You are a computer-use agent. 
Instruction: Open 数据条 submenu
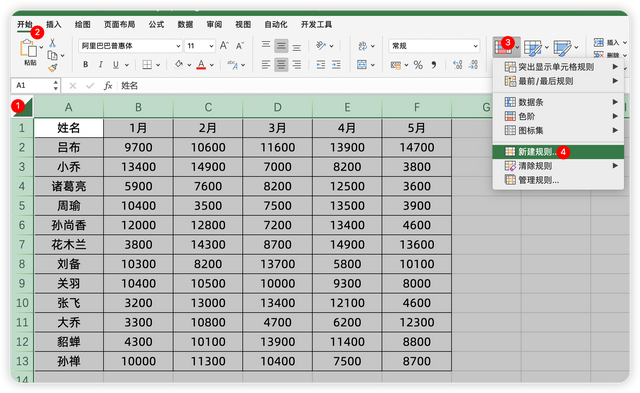point(558,102)
